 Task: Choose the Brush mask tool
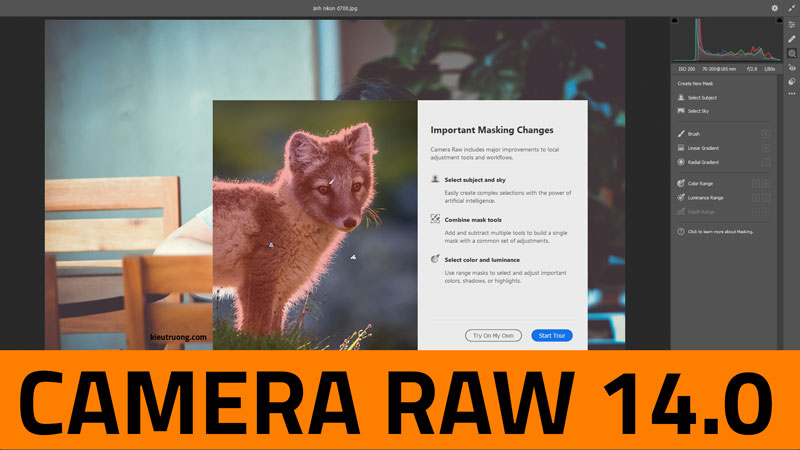pos(688,134)
